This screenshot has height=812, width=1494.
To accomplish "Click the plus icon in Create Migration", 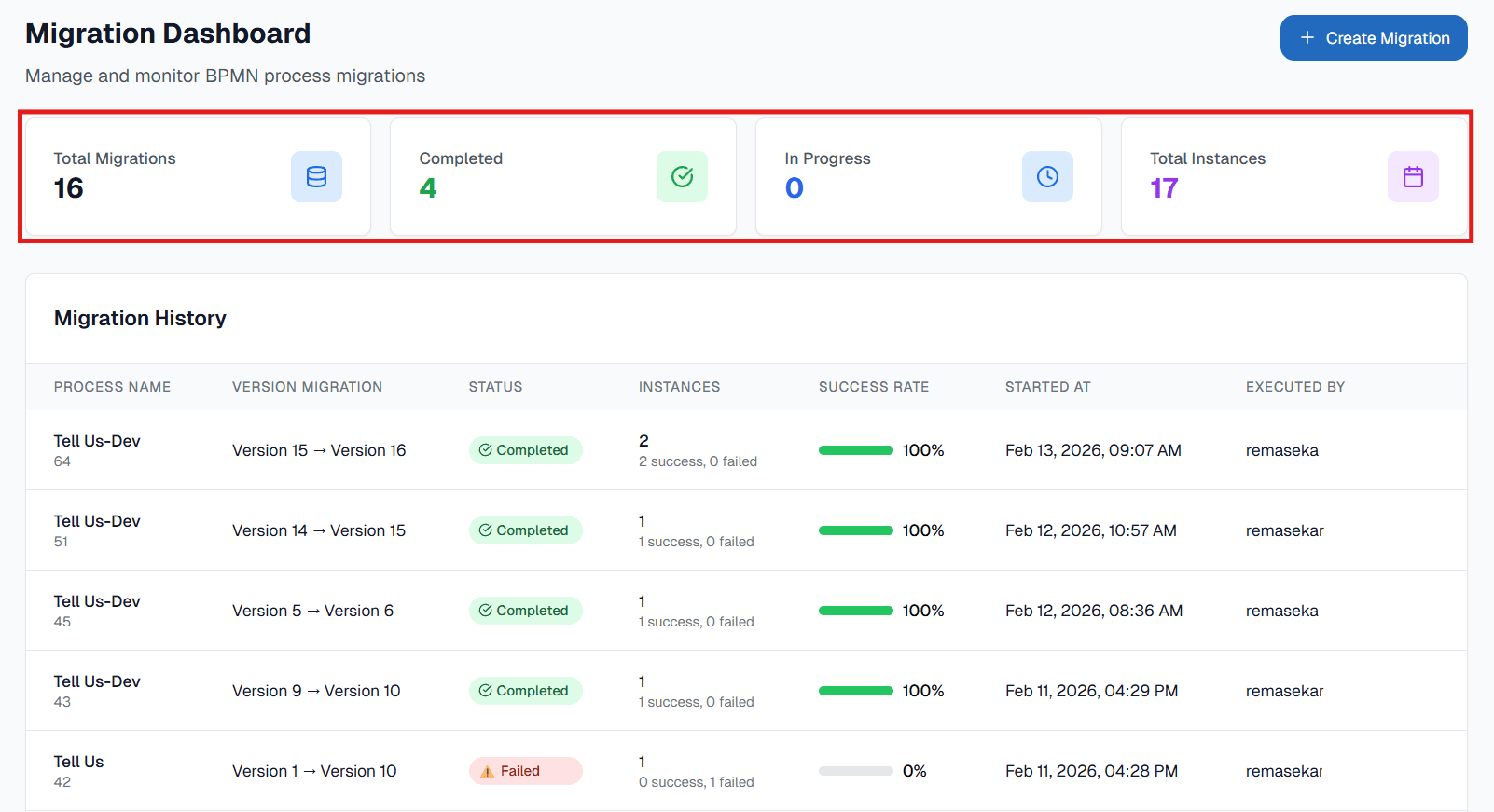I will 1307,38.
